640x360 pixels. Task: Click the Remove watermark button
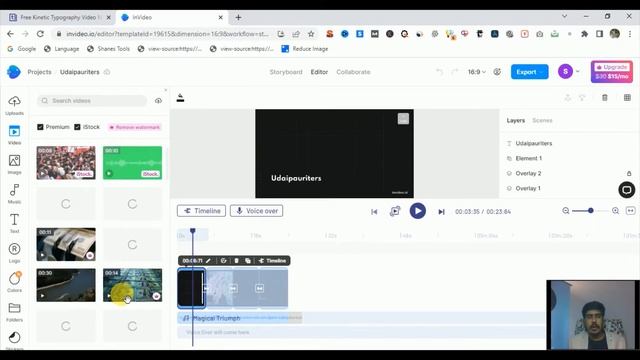tap(135, 127)
